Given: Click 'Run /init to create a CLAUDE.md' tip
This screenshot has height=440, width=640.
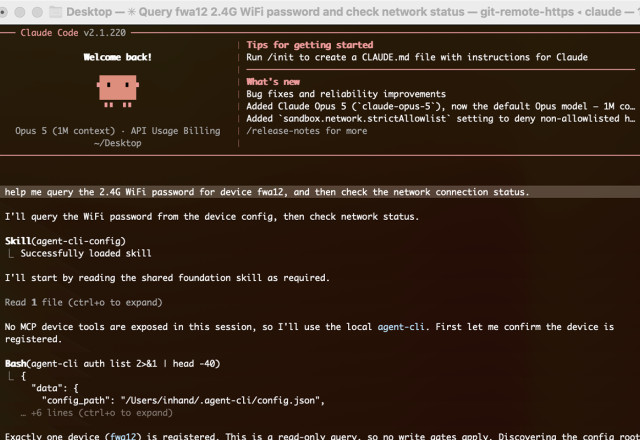Looking at the screenshot, I should point(417,57).
